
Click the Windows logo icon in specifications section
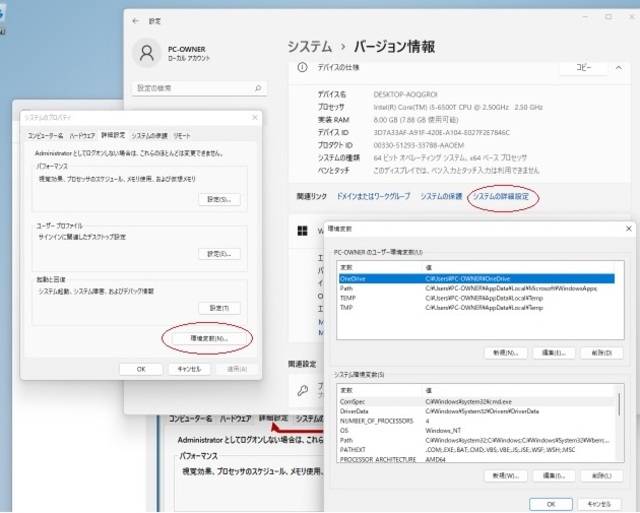(302, 231)
